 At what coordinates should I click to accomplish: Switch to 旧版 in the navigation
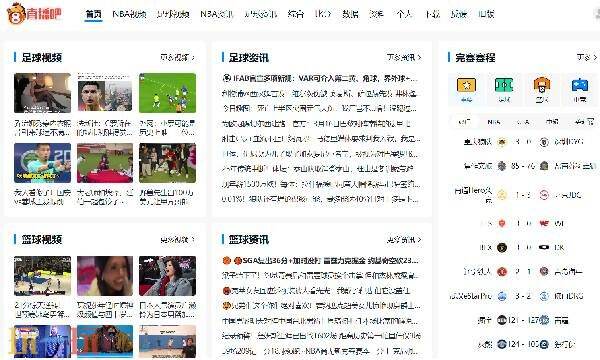click(486, 14)
